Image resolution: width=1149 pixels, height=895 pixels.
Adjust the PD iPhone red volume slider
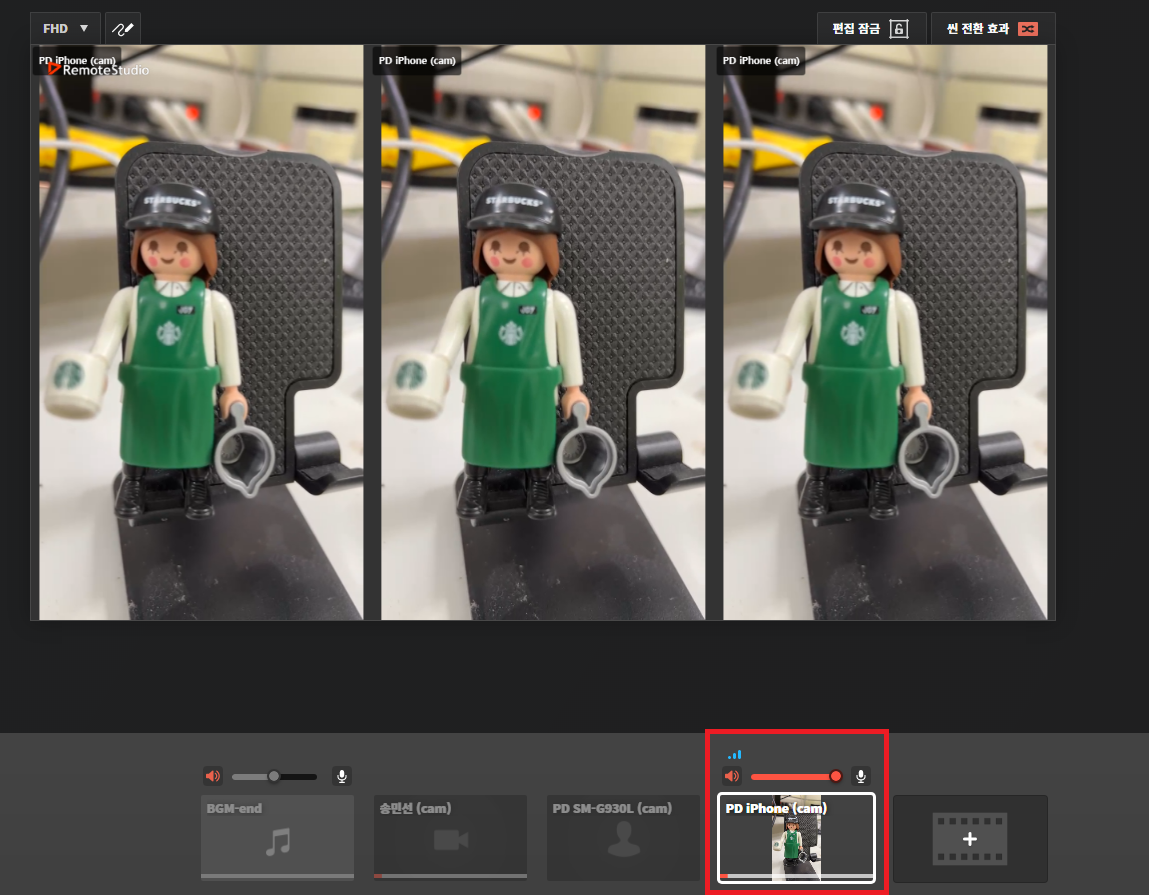tap(797, 776)
